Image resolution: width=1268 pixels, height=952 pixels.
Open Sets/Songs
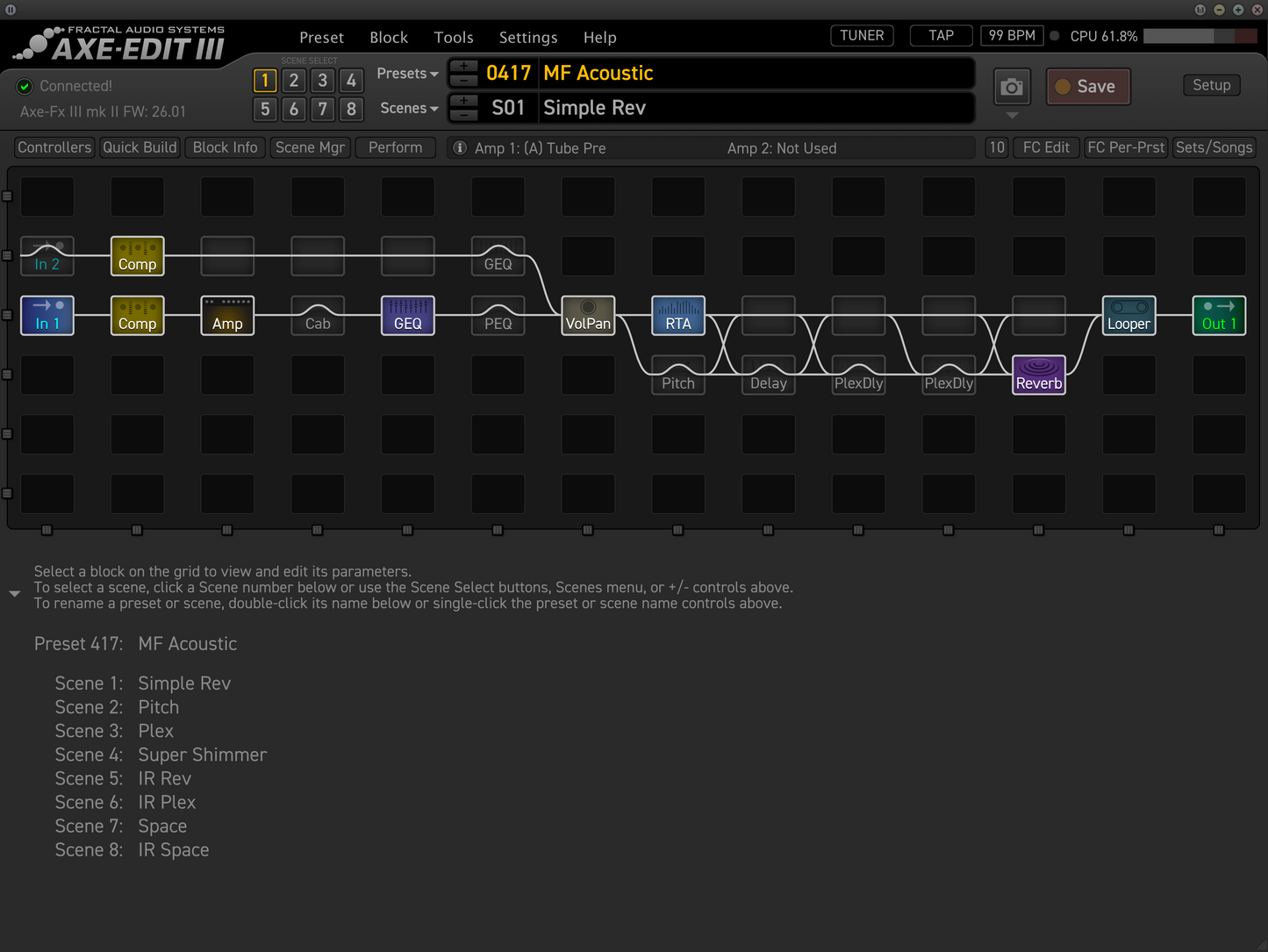tap(1214, 147)
